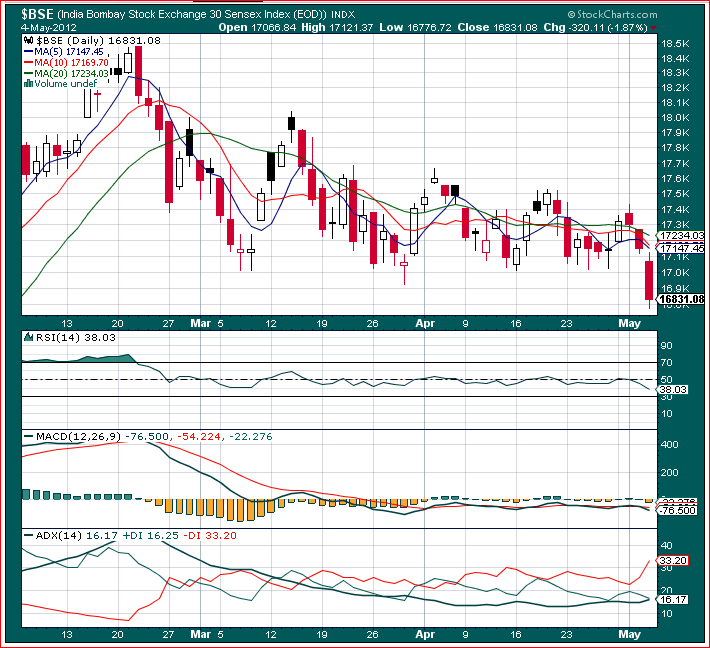Click the -DI 33.20 legend label
710x648 pixels.
click(x=210, y=536)
